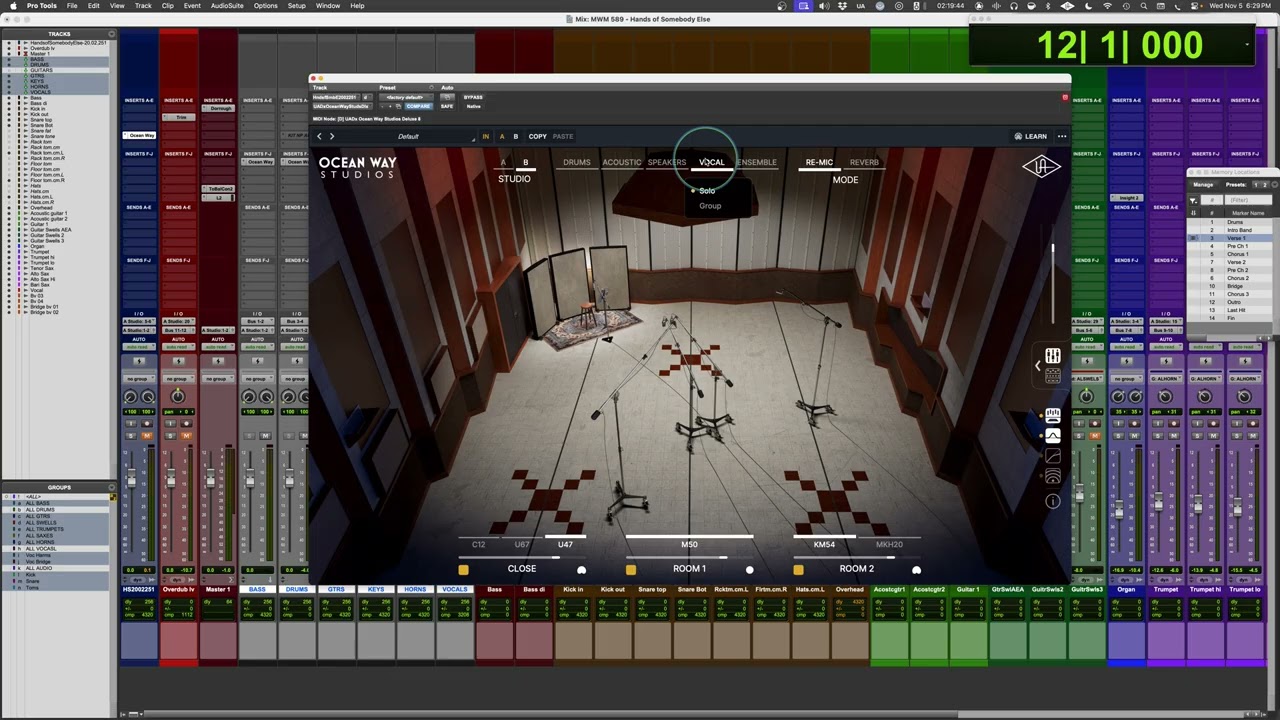Click the Groups list options icon
1280x720 pixels.
[112, 488]
